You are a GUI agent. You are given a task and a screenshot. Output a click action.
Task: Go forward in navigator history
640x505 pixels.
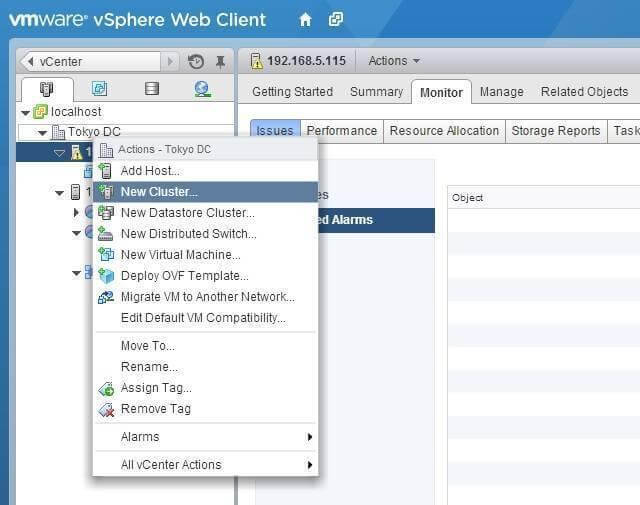coord(170,62)
